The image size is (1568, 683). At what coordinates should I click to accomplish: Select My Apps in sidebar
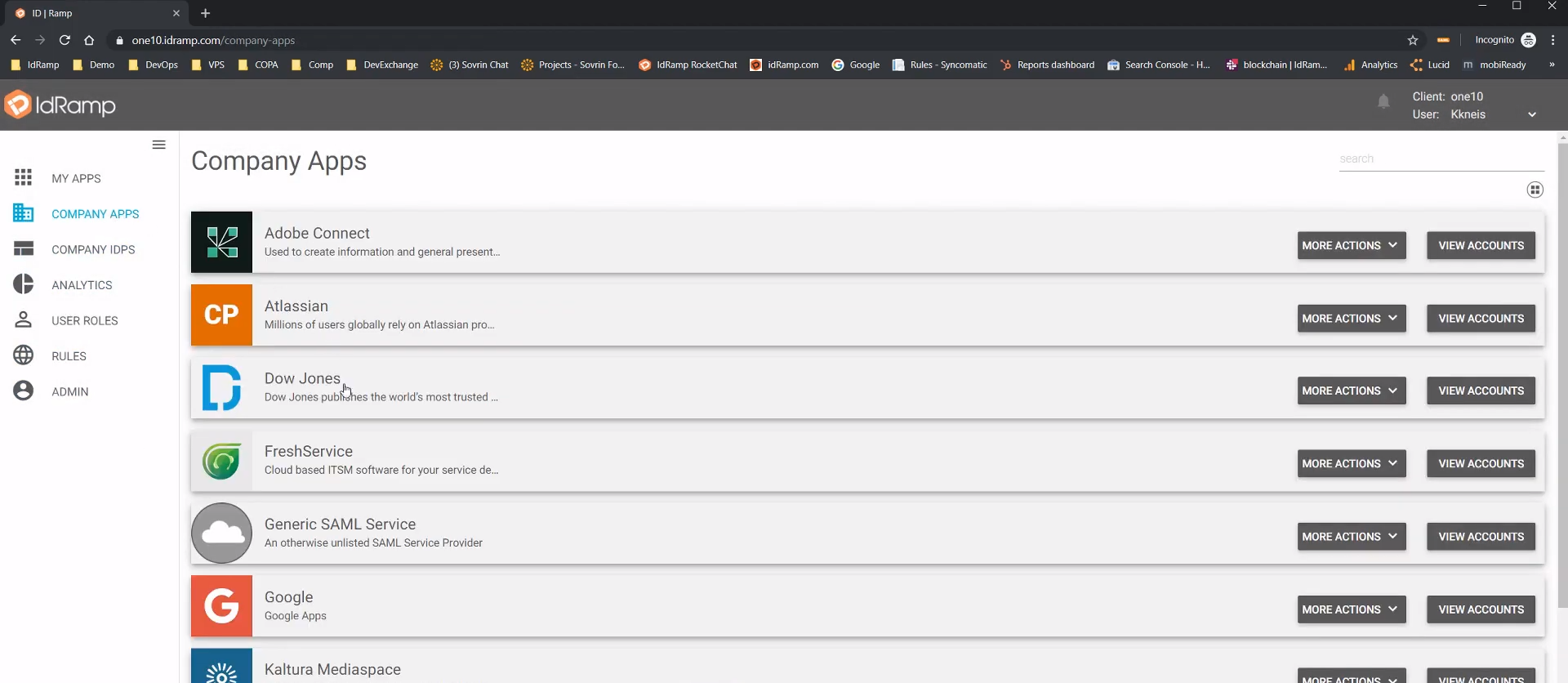[x=76, y=178]
